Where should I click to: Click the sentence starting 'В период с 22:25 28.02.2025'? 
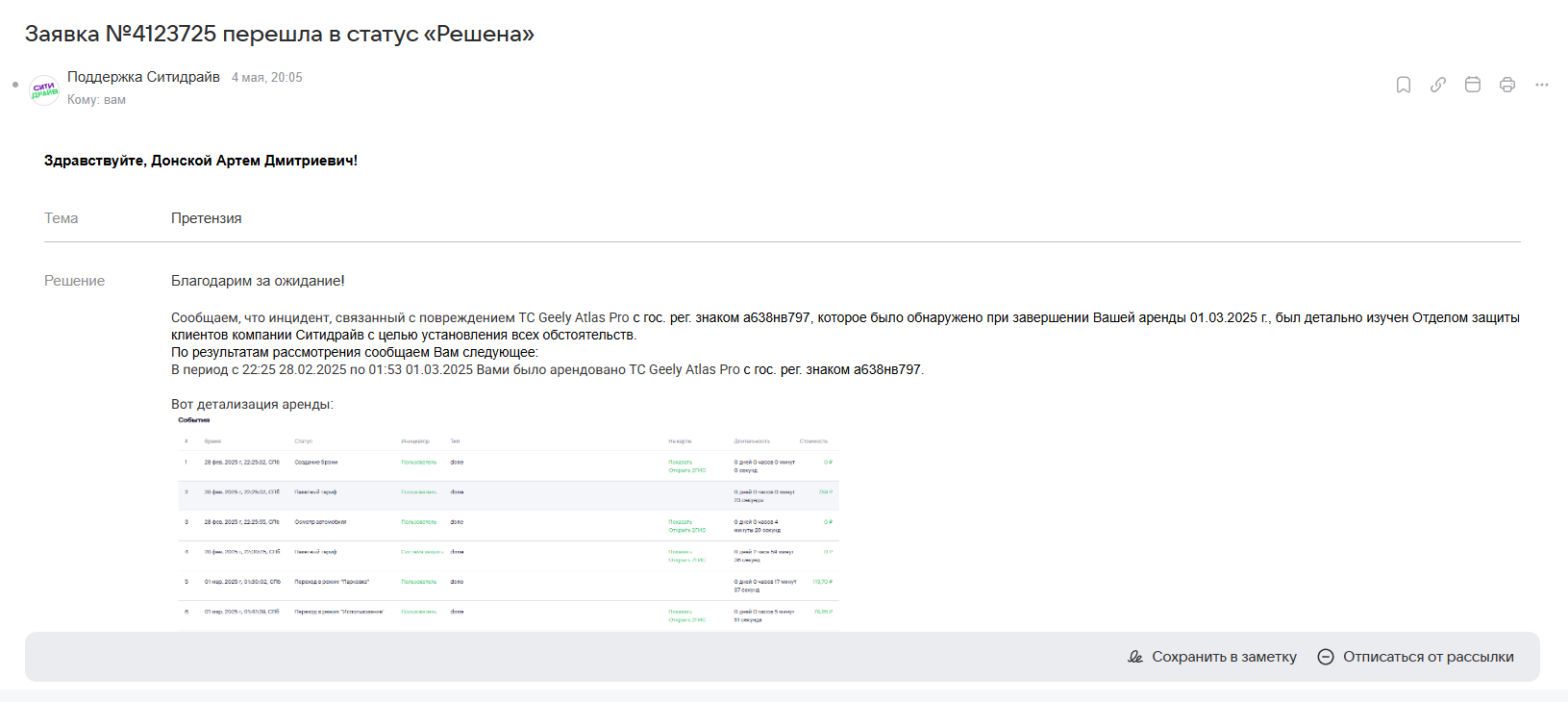point(547,369)
